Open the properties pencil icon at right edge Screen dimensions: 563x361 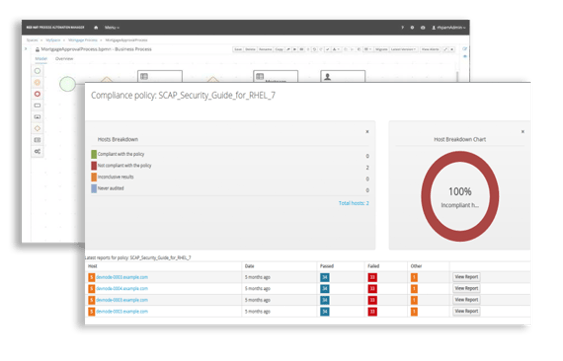click(465, 49)
